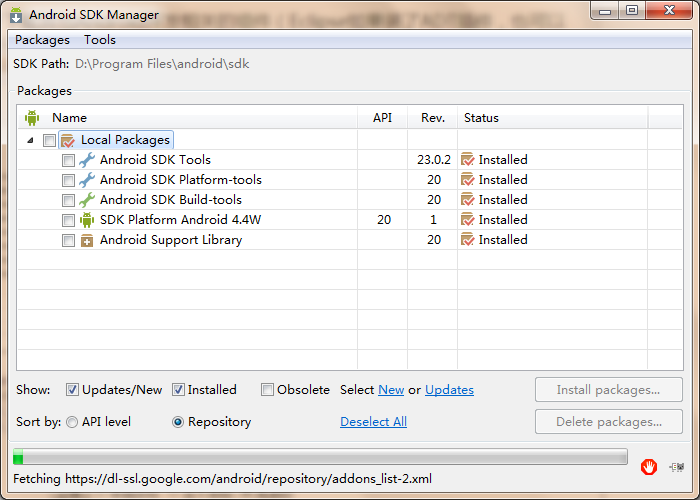This screenshot has width=700, height=500.
Task: Click the fetching progress bar
Action: pos(320,457)
